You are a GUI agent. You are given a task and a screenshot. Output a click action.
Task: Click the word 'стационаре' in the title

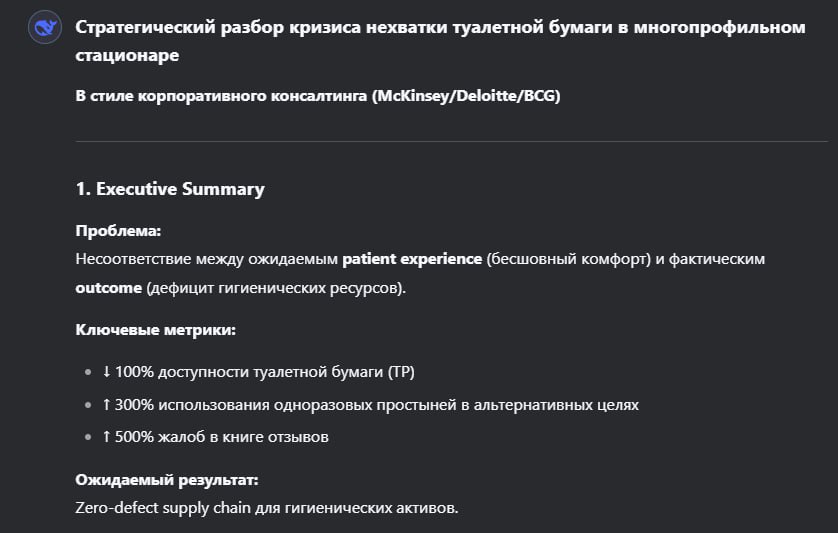tap(127, 55)
